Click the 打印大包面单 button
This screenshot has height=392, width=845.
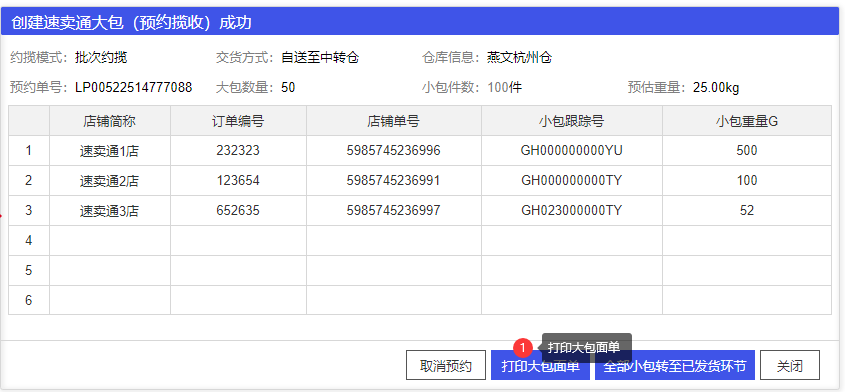pyautogui.click(x=541, y=365)
